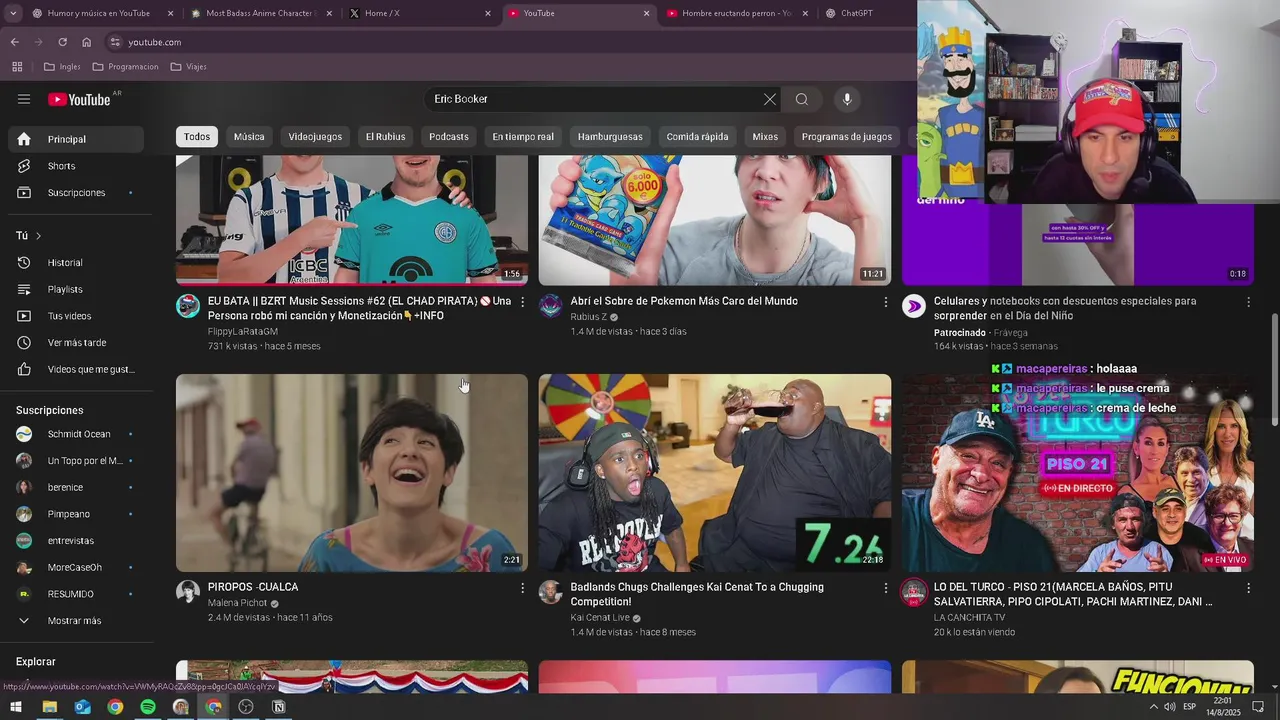Filter by En tiempo real chip
This screenshot has width=1280, height=720.
[x=523, y=137]
